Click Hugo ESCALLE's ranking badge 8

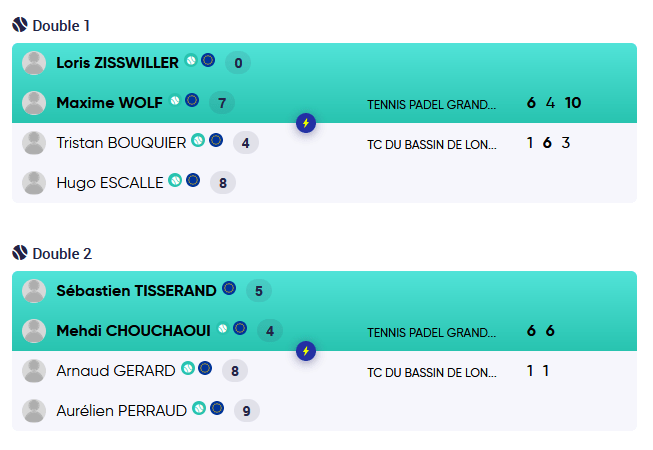tap(223, 182)
